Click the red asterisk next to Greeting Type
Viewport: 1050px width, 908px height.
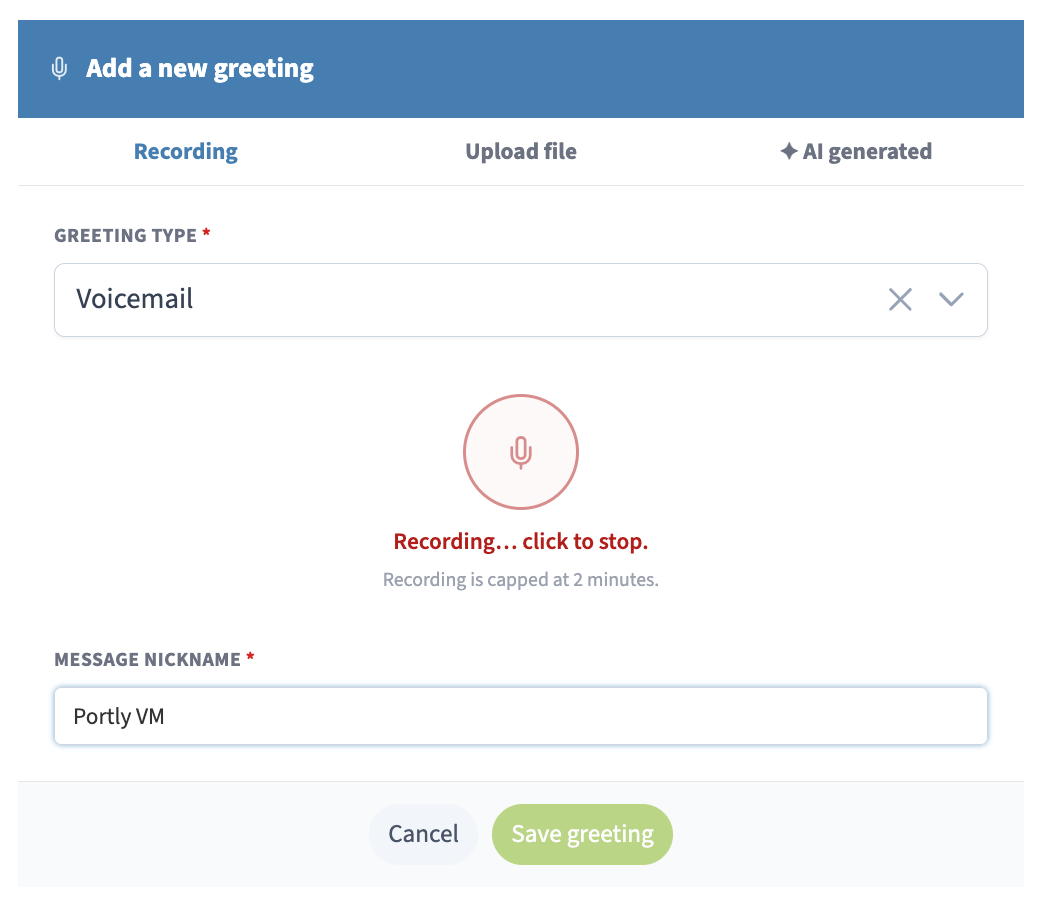point(206,232)
